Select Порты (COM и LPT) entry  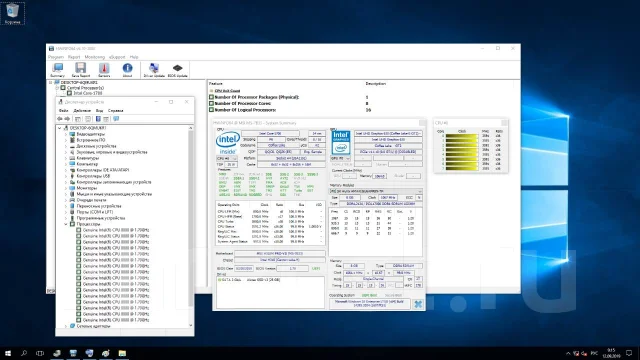click(95, 212)
